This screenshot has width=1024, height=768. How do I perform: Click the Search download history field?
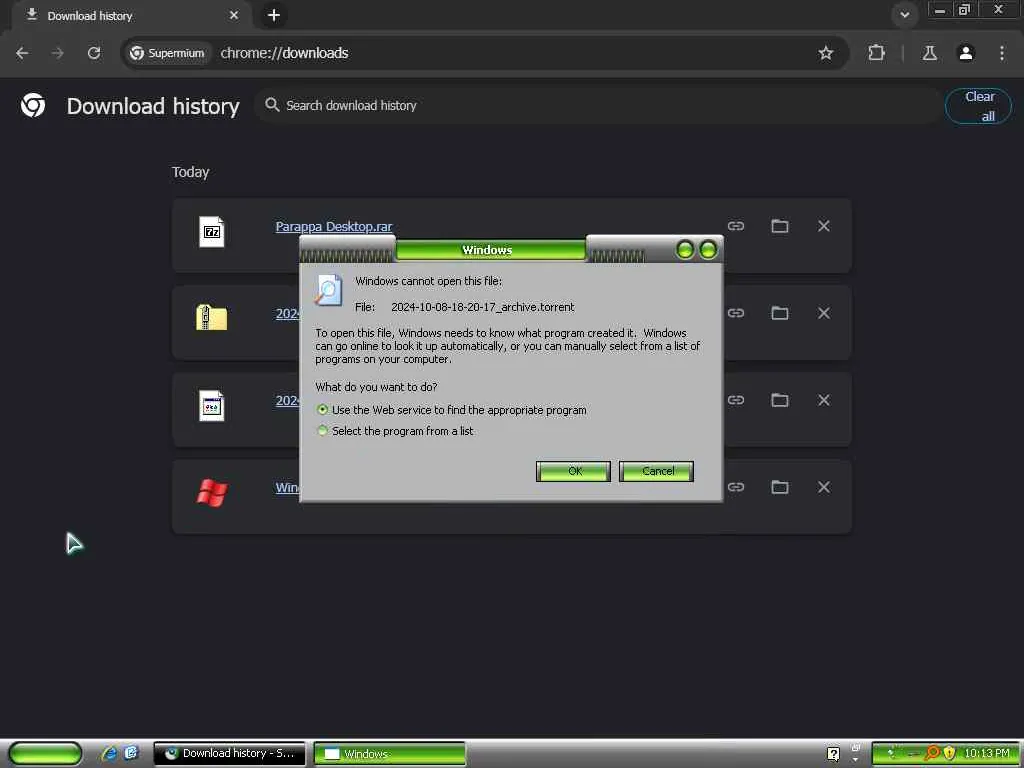pos(598,105)
